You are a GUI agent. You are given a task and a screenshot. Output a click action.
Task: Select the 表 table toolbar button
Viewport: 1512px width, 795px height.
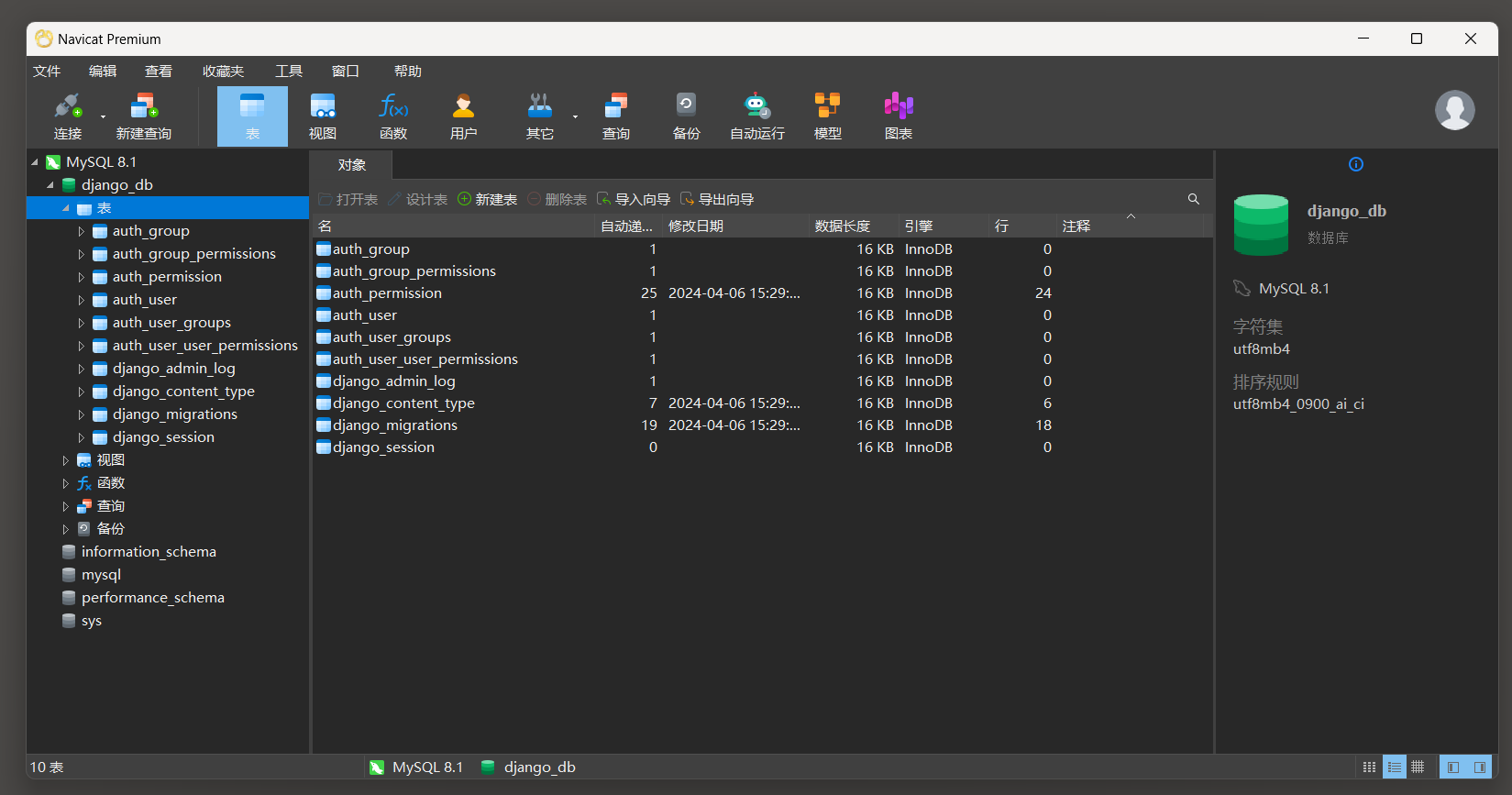point(252,116)
